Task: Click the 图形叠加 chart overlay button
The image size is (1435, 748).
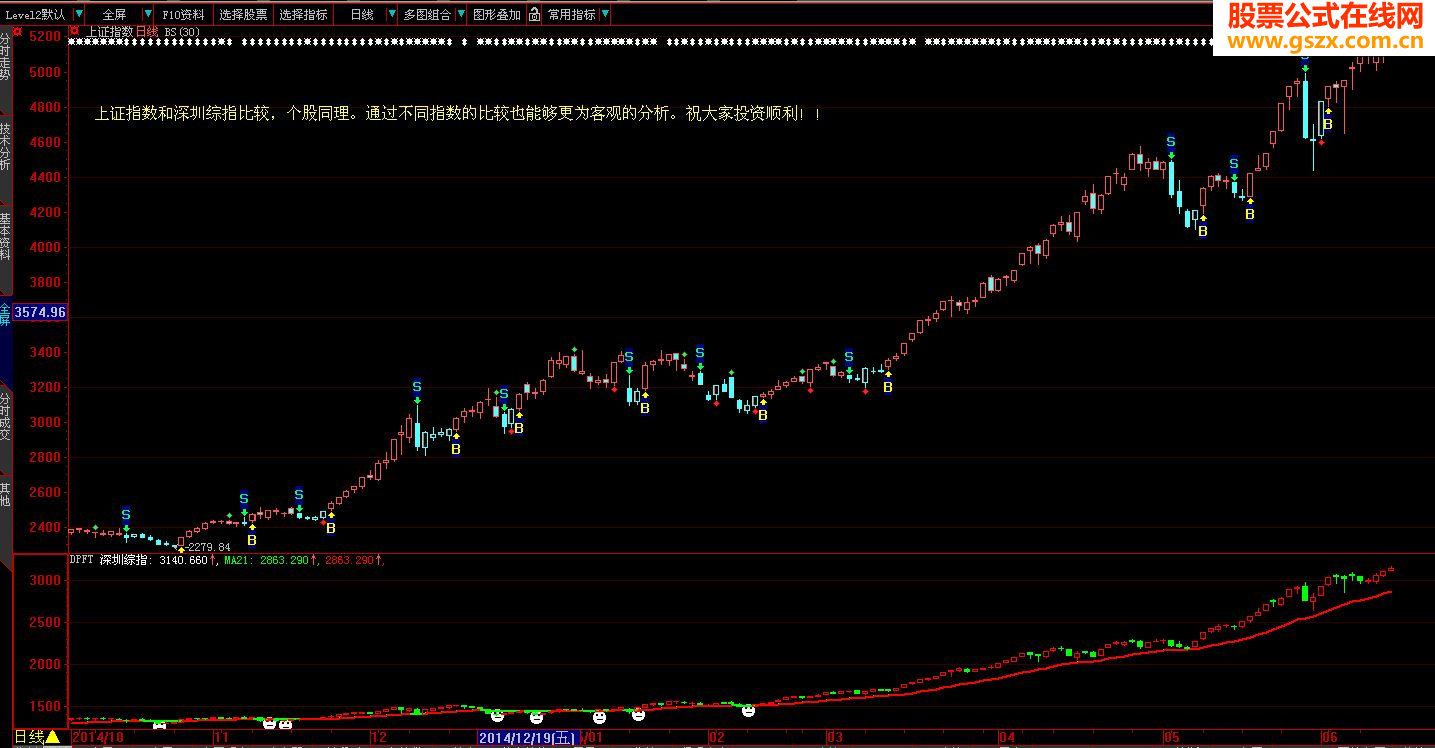Action: (x=497, y=15)
